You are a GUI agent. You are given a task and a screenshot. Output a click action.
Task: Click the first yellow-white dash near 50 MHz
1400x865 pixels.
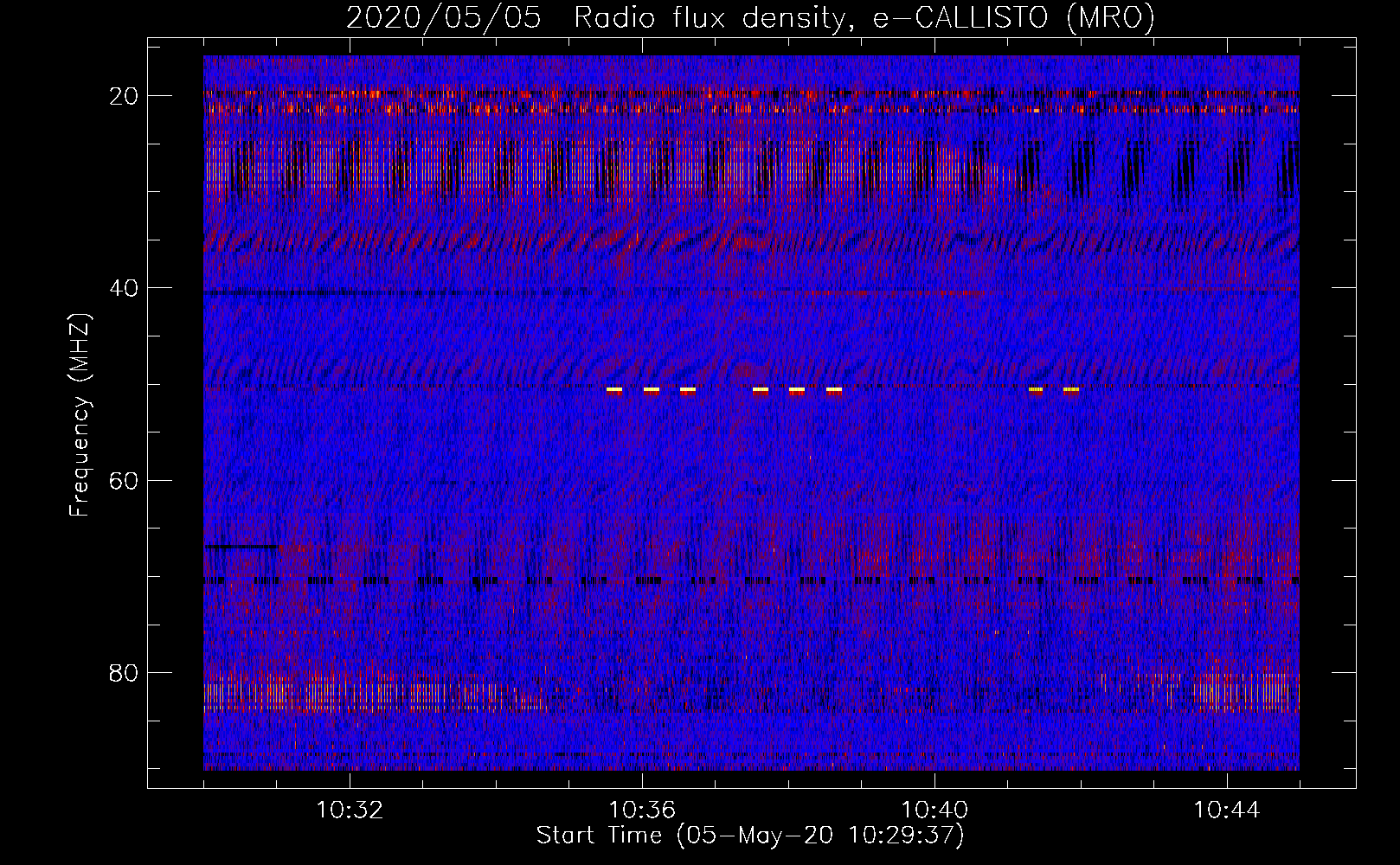[614, 390]
